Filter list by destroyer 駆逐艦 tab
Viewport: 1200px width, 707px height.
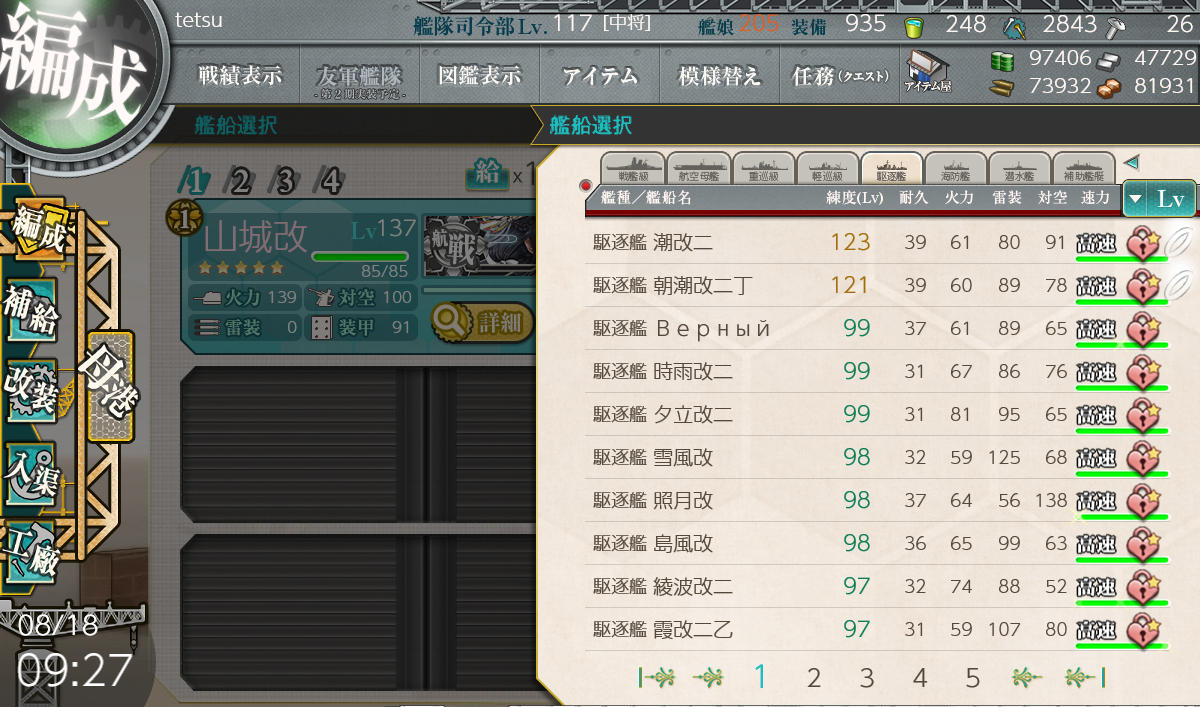[891, 168]
